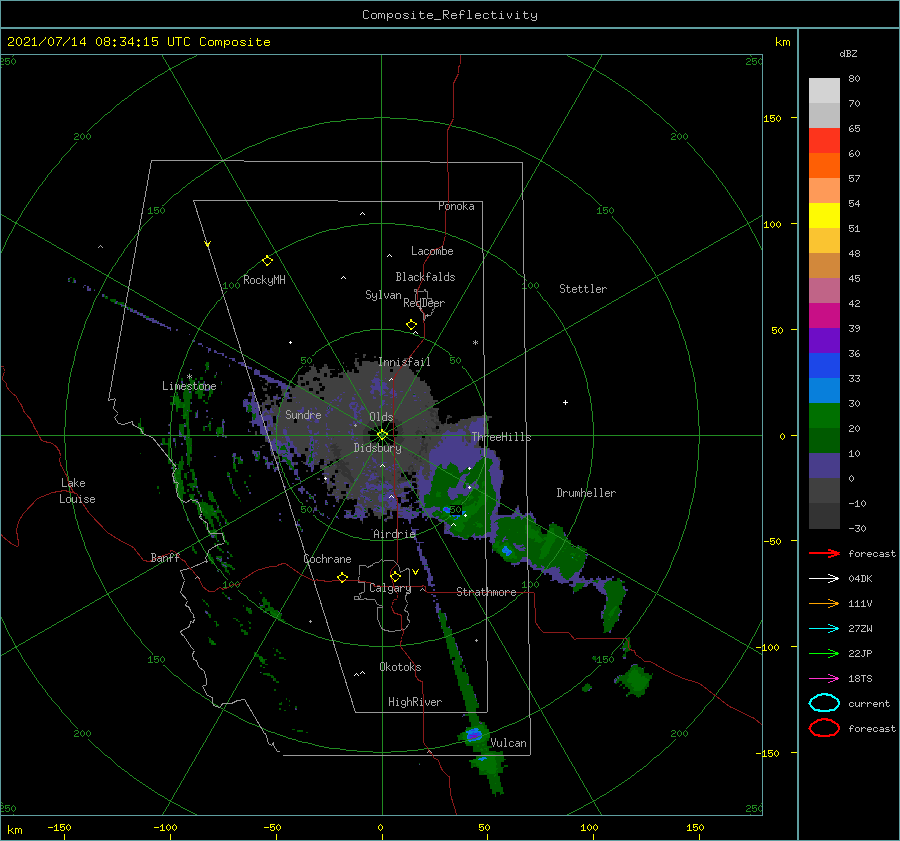Click the Cochrane town label
This screenshot has width=900, height=841.
pyautogui.click(x=327, y=559)
